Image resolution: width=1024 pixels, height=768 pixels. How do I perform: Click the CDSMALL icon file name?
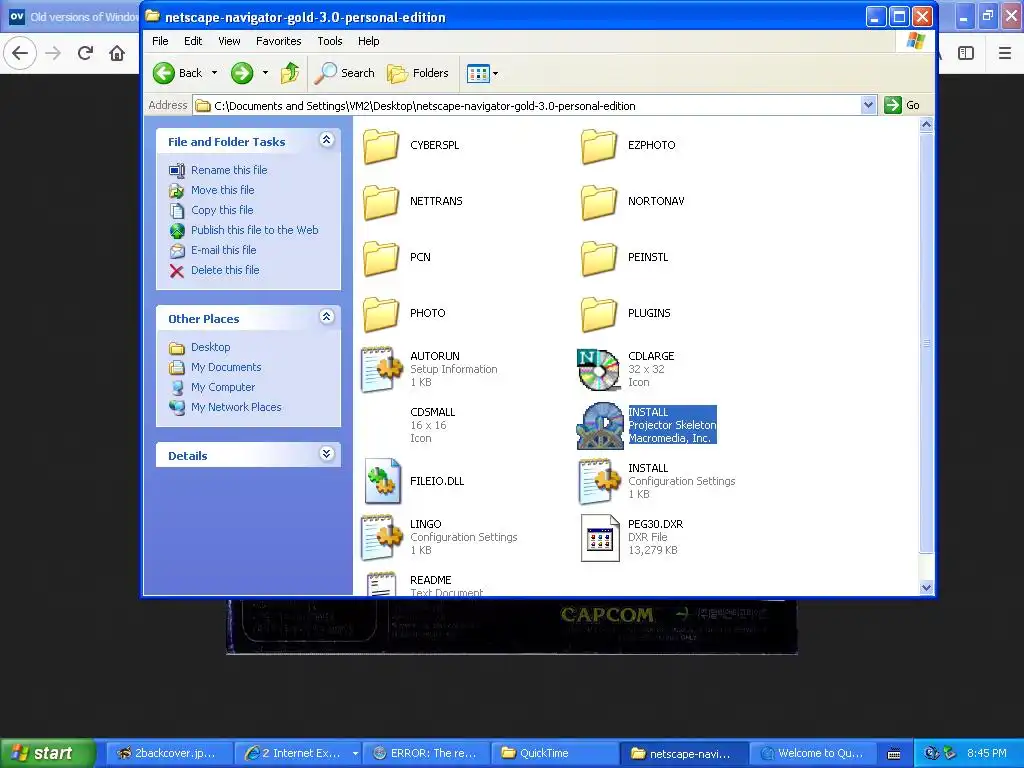coord(432,412)
